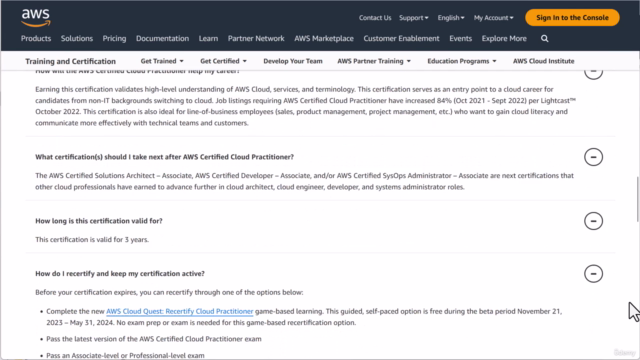The height and width of the screenshot is (360, 640).
Task: Click 'What certification(s) should I take next' question
Action: (164, 157)
